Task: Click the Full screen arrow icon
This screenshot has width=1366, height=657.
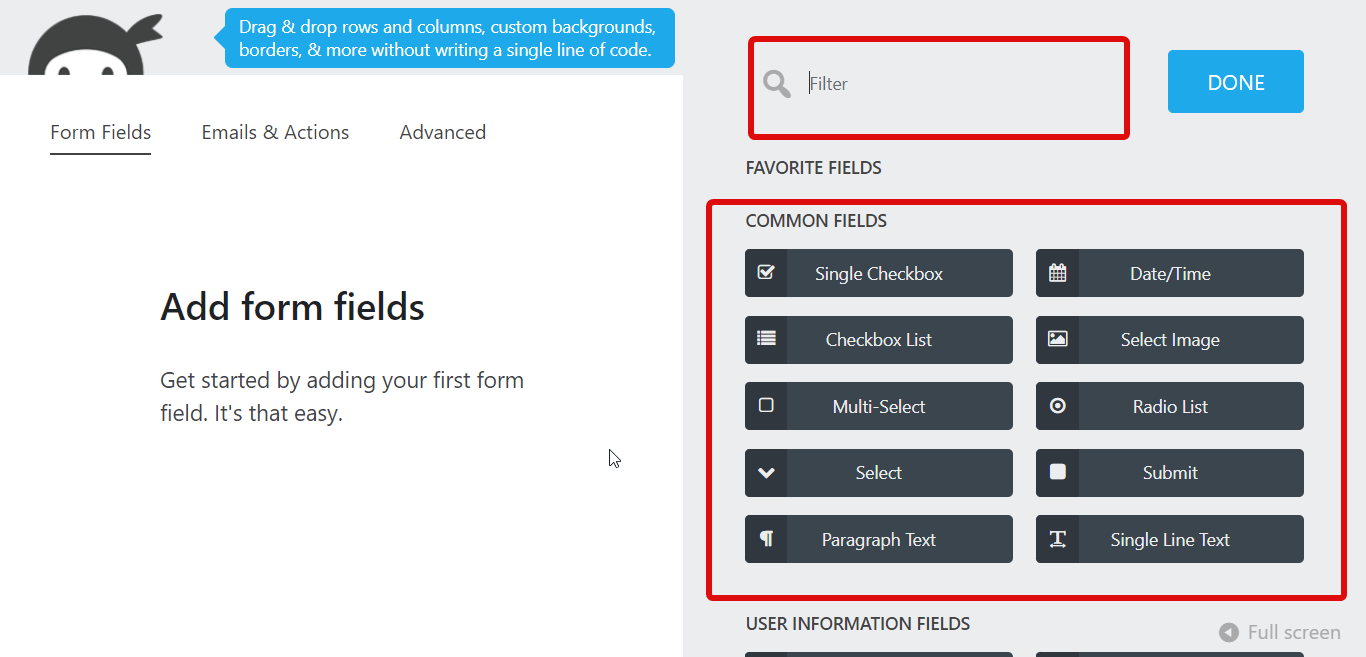Action: click(1229, 632)
